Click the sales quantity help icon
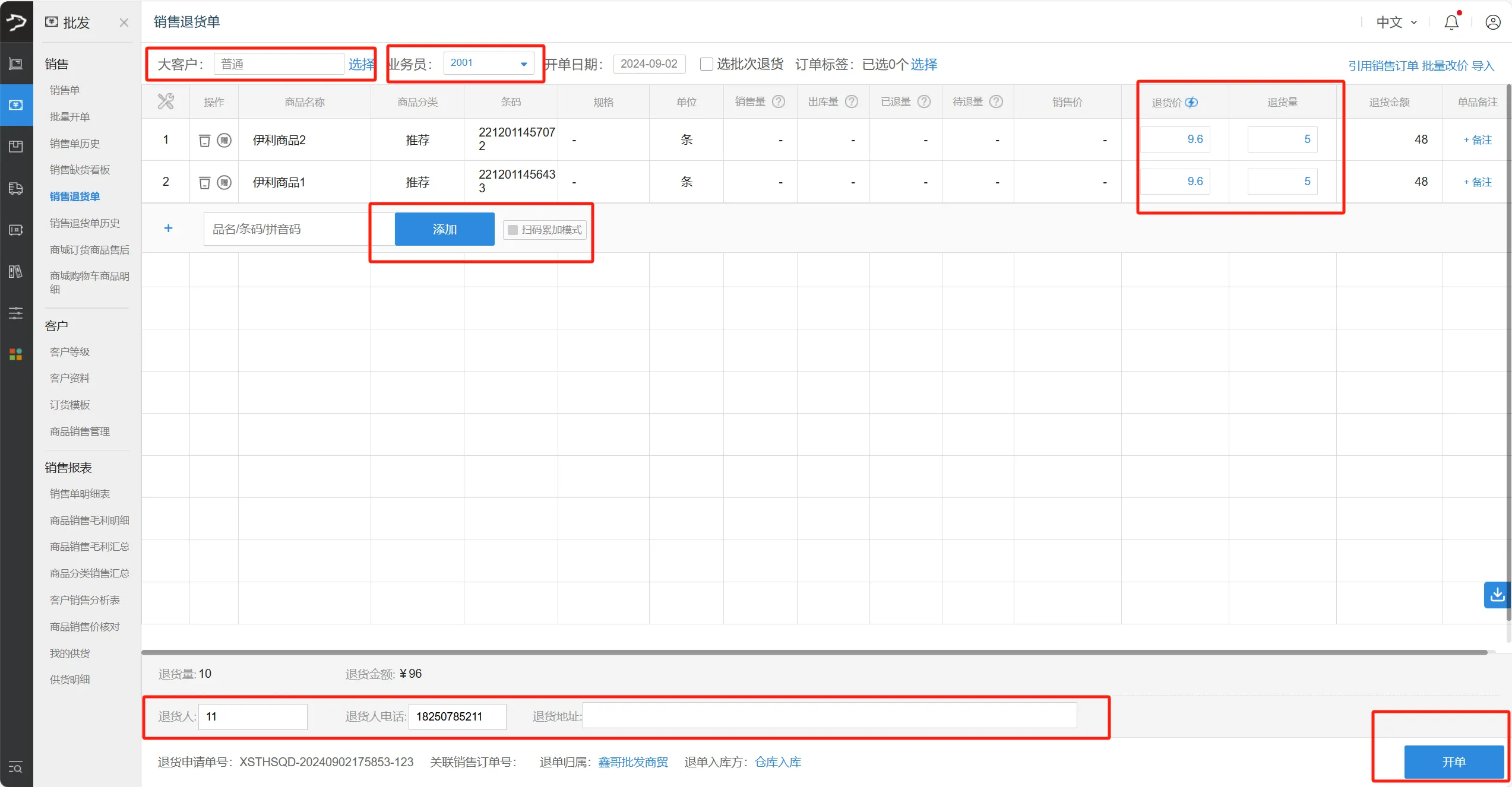 (x=778, y=102)
